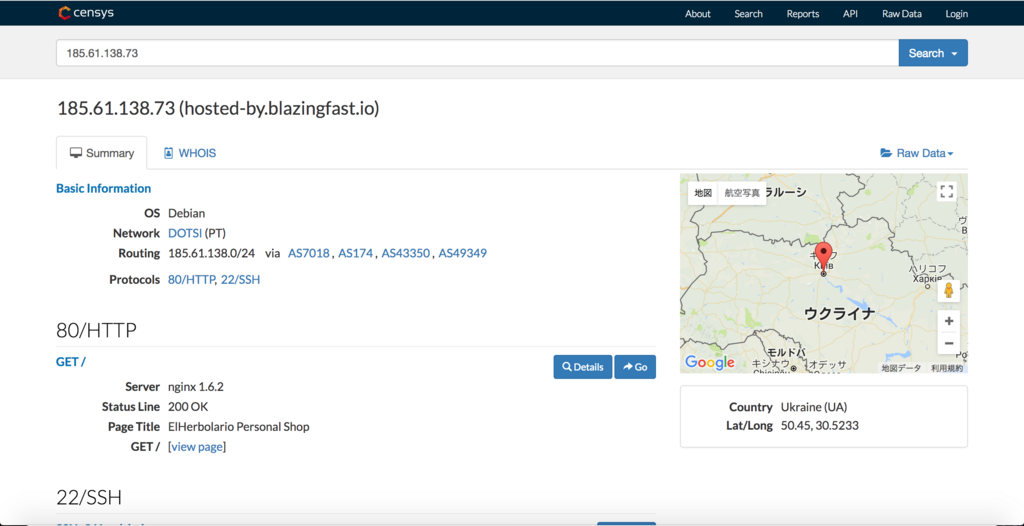
Task: Follow the AS43350 routing link
Action: coord(406,253)
